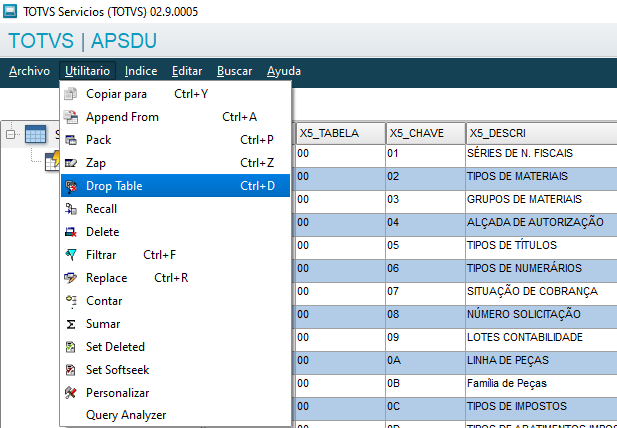This screenshot has width=617, height=428.
Task: Click the Copiar para menu icon
Action: coord(71,94)
